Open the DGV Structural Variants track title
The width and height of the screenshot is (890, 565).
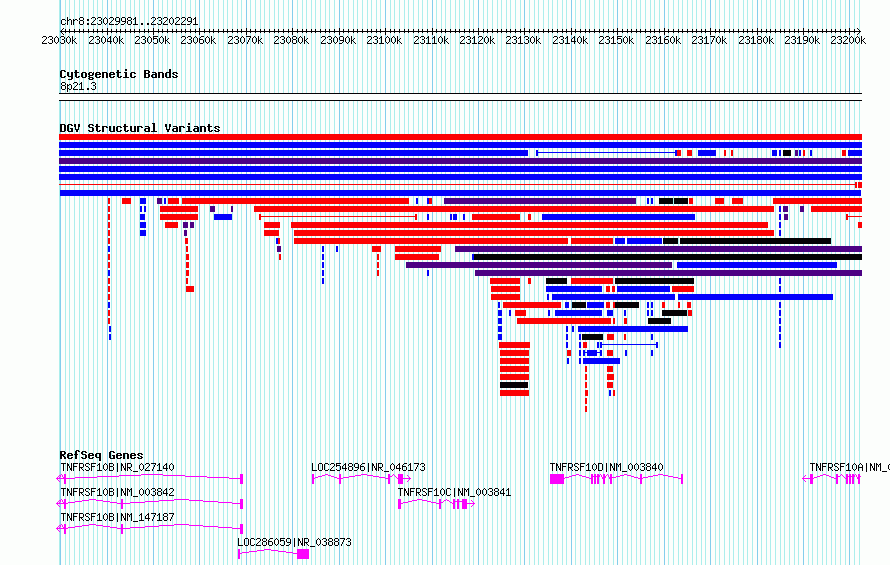tap(140, 128)
